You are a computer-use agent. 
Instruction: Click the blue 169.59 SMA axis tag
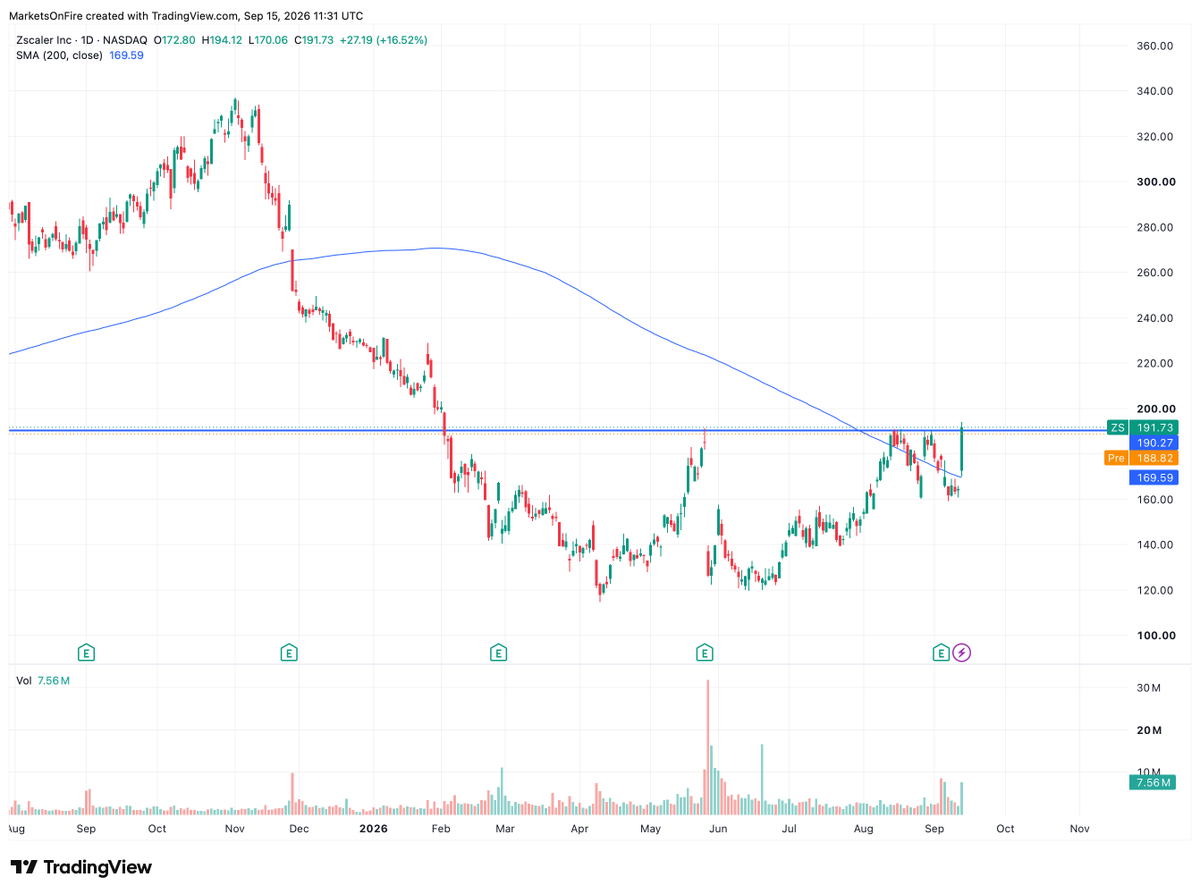(x=1154, y=478)
